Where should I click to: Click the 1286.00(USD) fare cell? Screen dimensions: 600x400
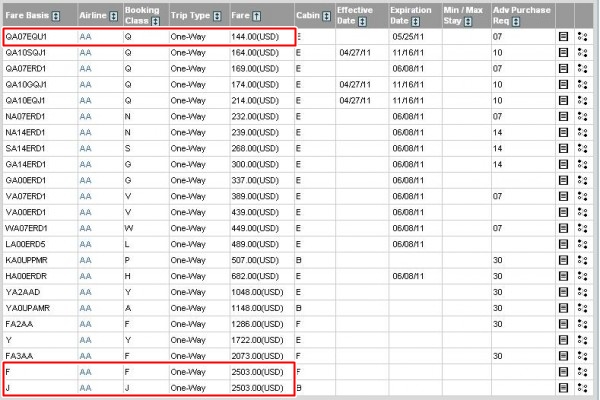pos(257,324)
